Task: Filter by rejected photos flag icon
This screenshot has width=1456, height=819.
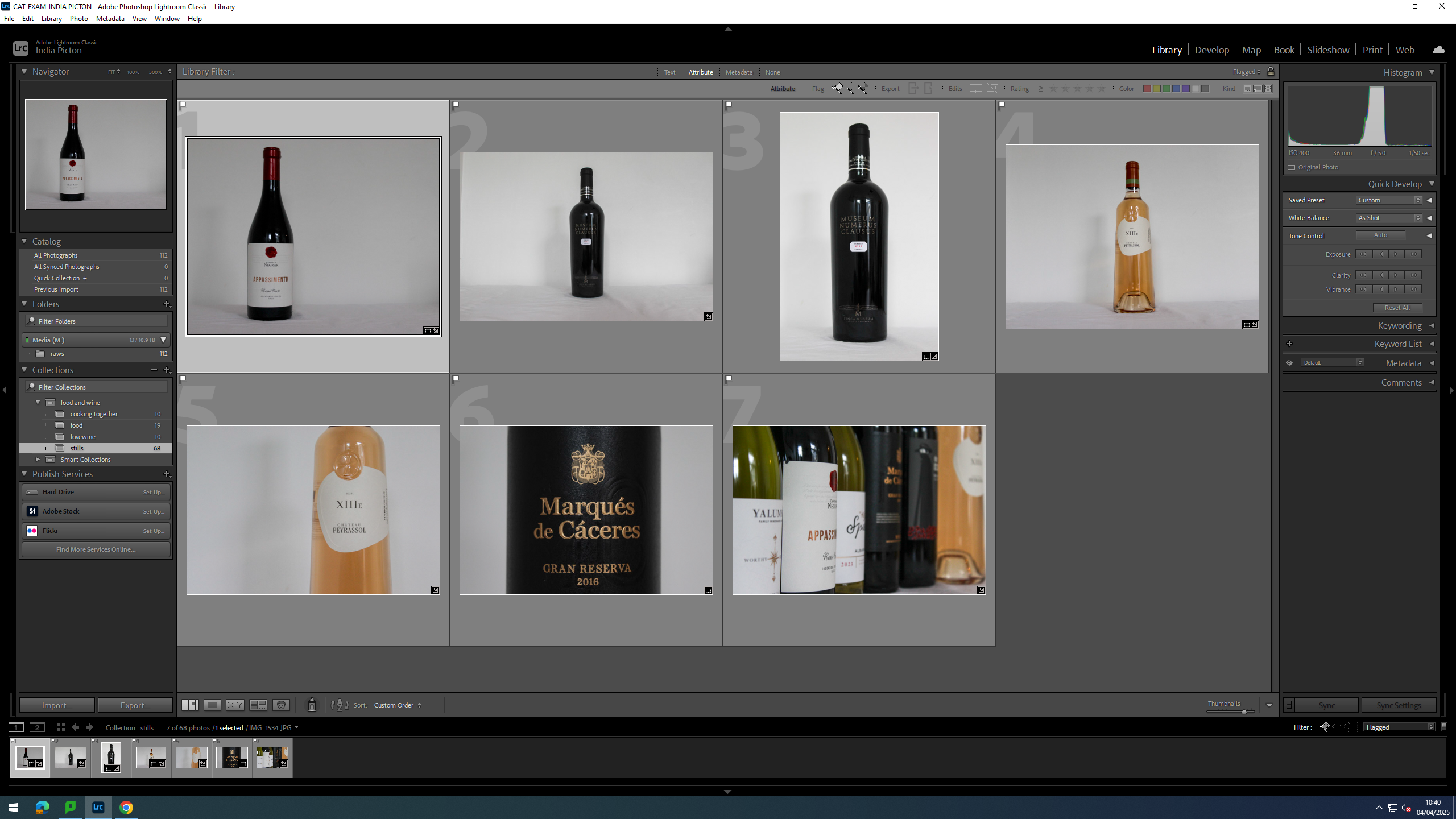Action: (863, 88)
